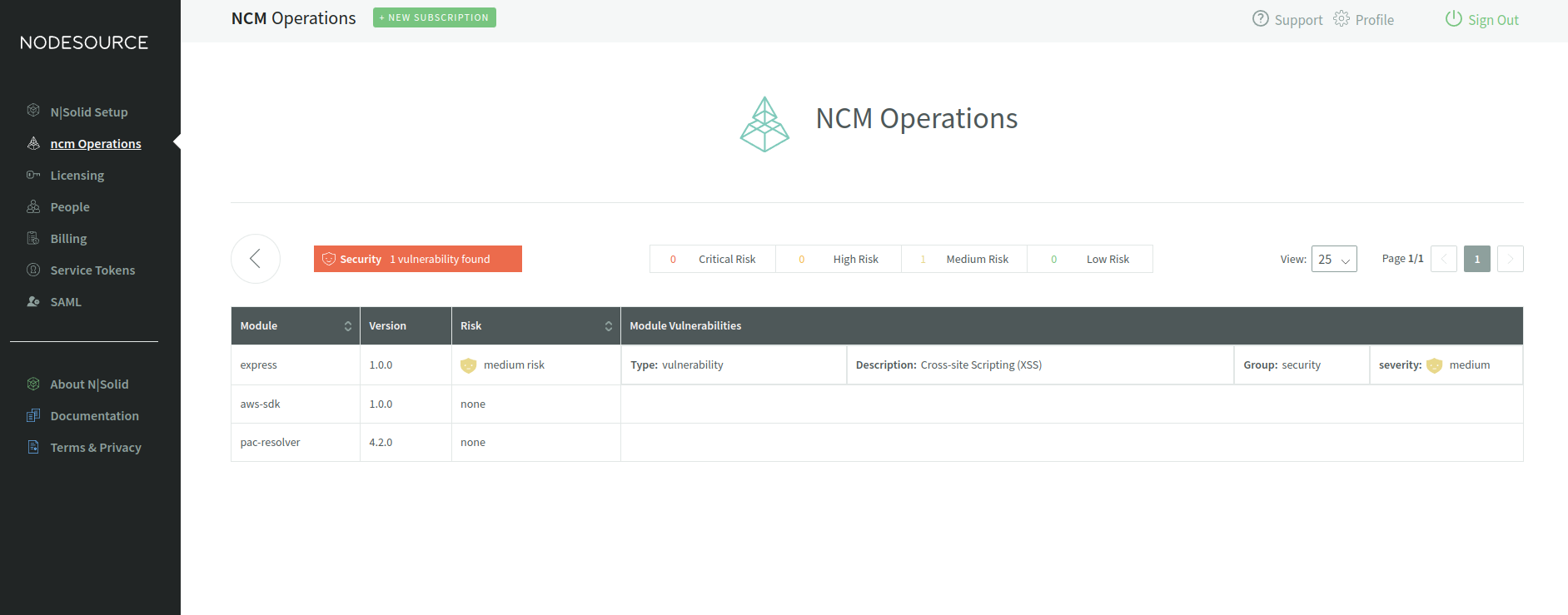Click the About N|Solid icon
The image size is (1568, 615).
coord(33,384)
